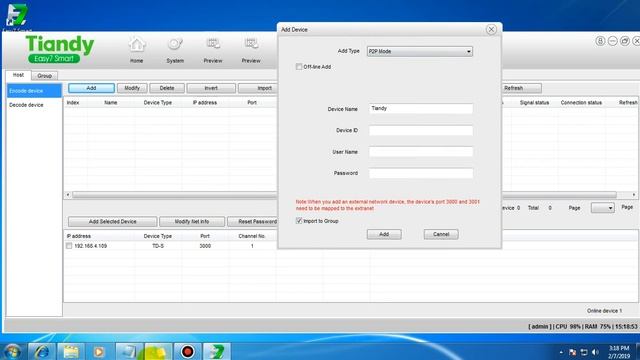Click the Add button in device list toolbar
This screenshot has width=640, height=360.
(x=91, y=88)
